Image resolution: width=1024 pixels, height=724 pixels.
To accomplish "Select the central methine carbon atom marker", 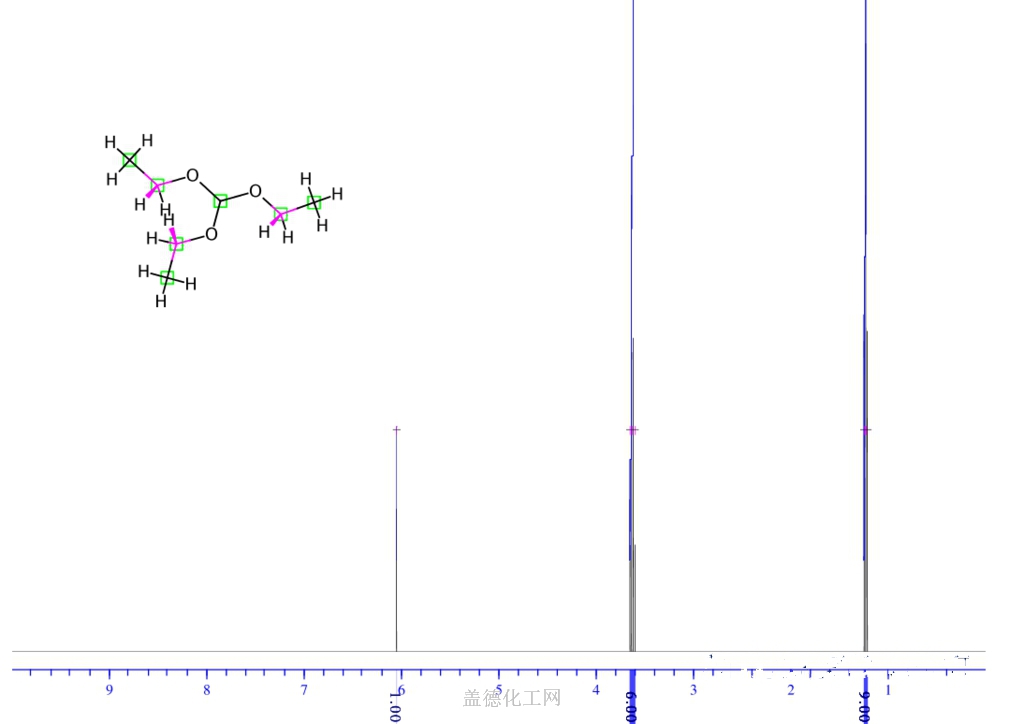I will pos(220,202).
